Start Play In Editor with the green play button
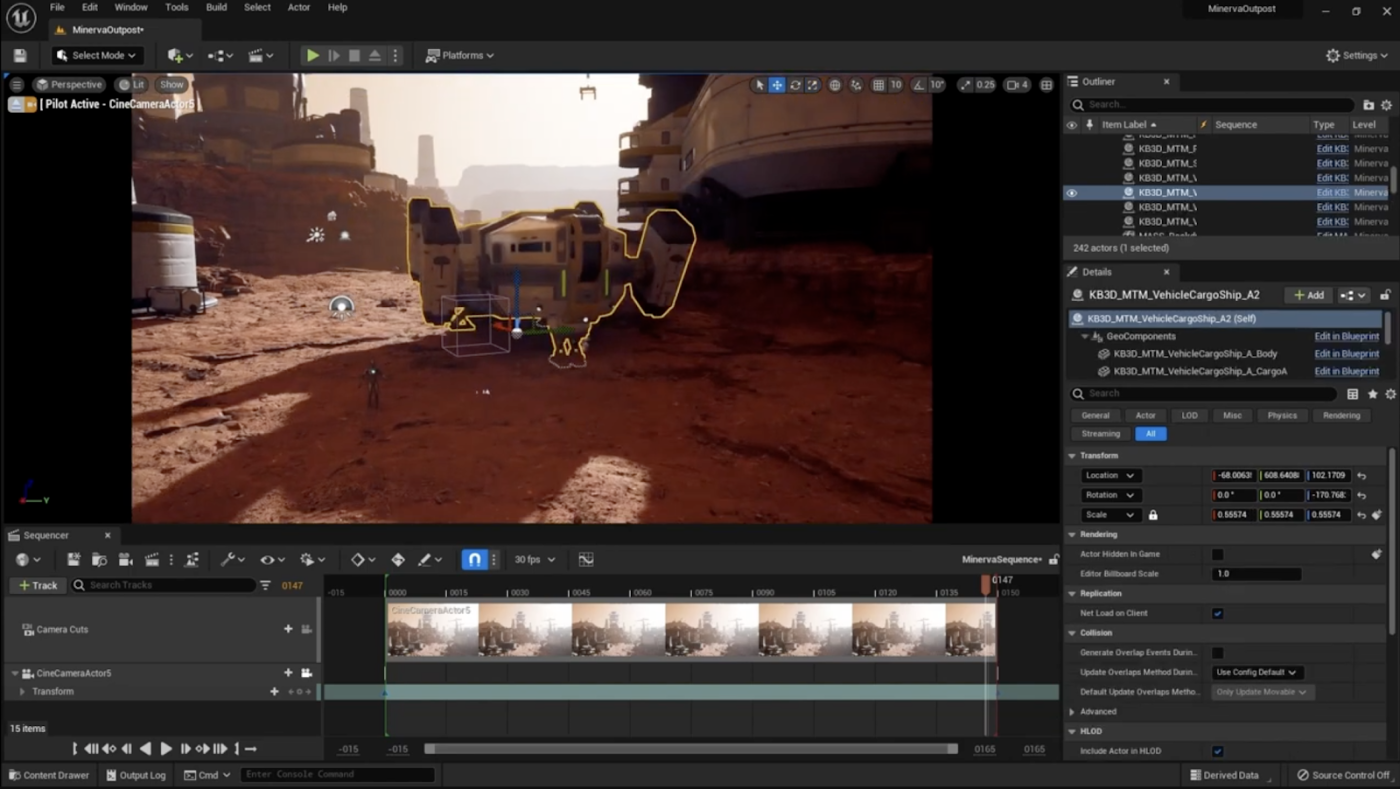This screenshot has width=1400, height=789. coord(313,56)
